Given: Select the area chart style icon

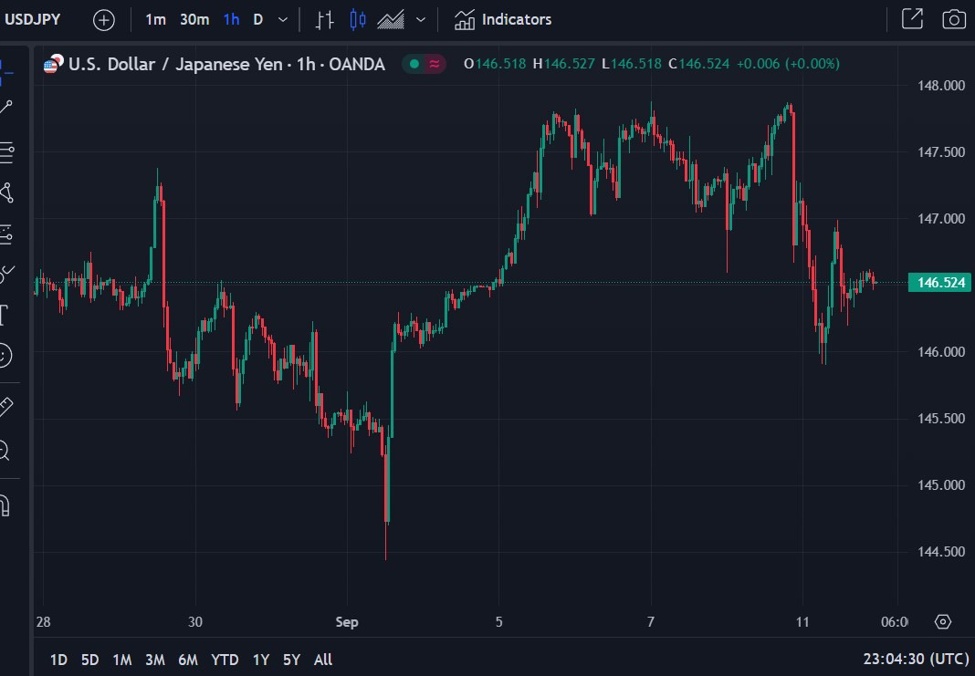Looking at the screenshot, I should coord(391,20).
